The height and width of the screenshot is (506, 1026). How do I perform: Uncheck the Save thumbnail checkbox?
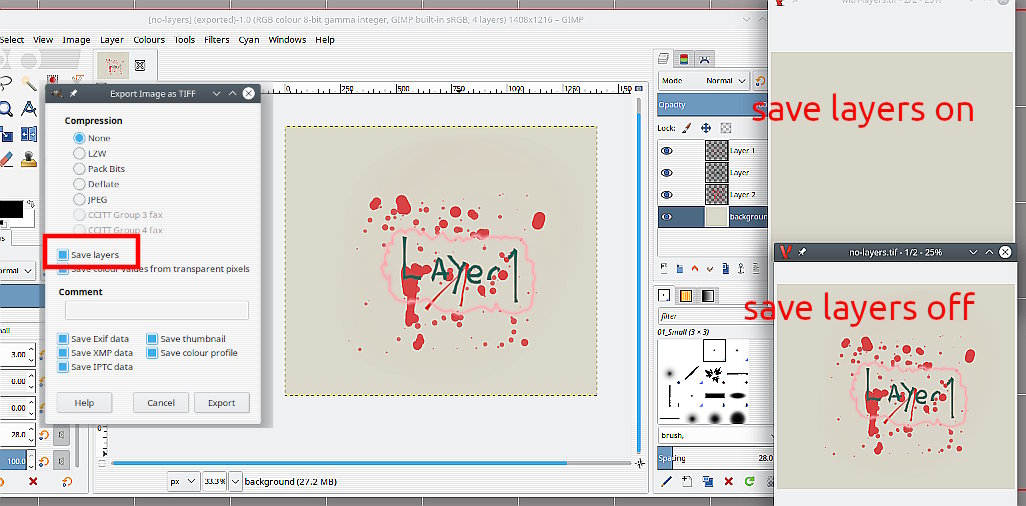pyautogui.click(x=152, y=339)
